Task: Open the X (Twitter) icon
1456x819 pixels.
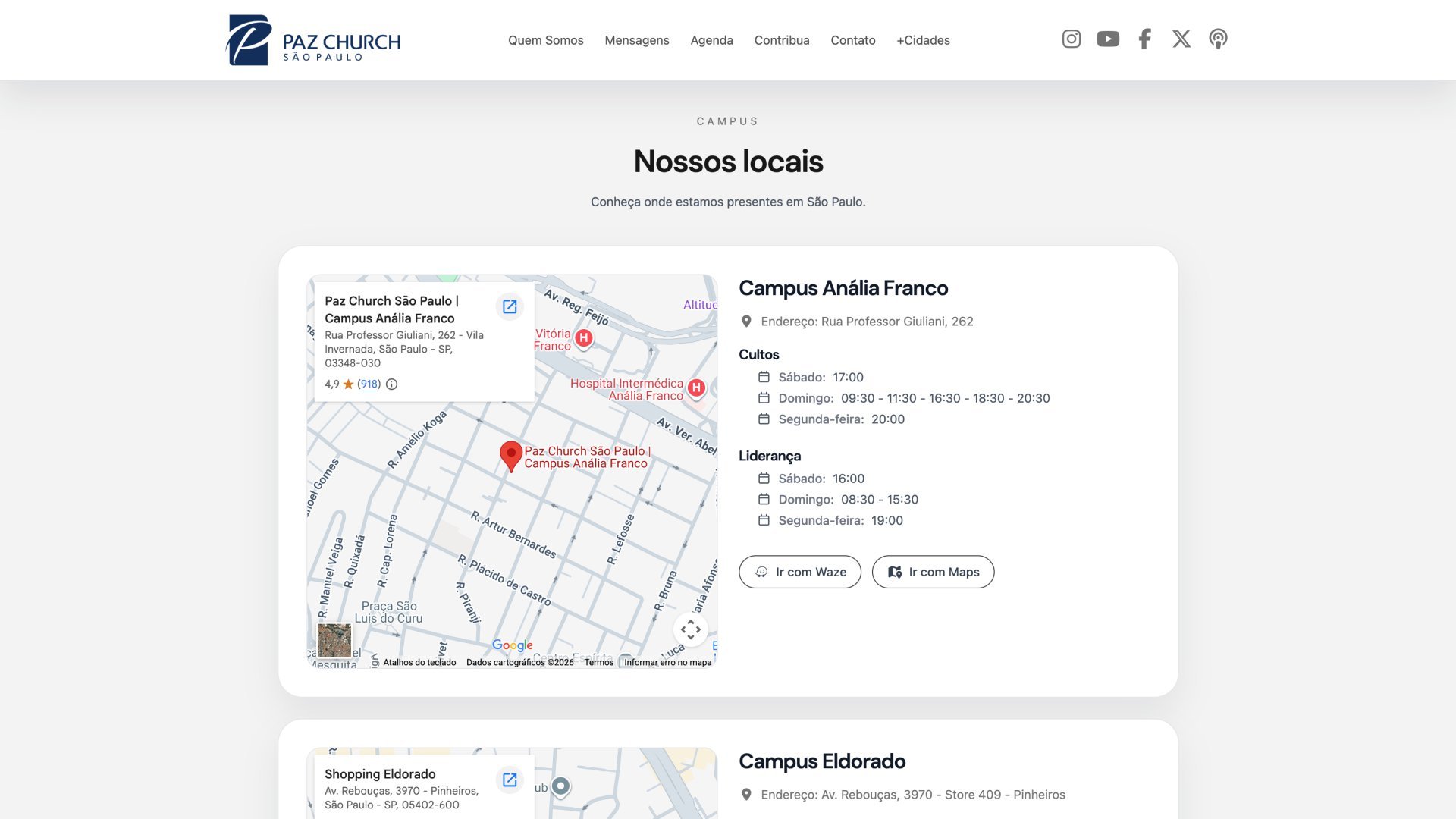Action: coord(1181,39)
